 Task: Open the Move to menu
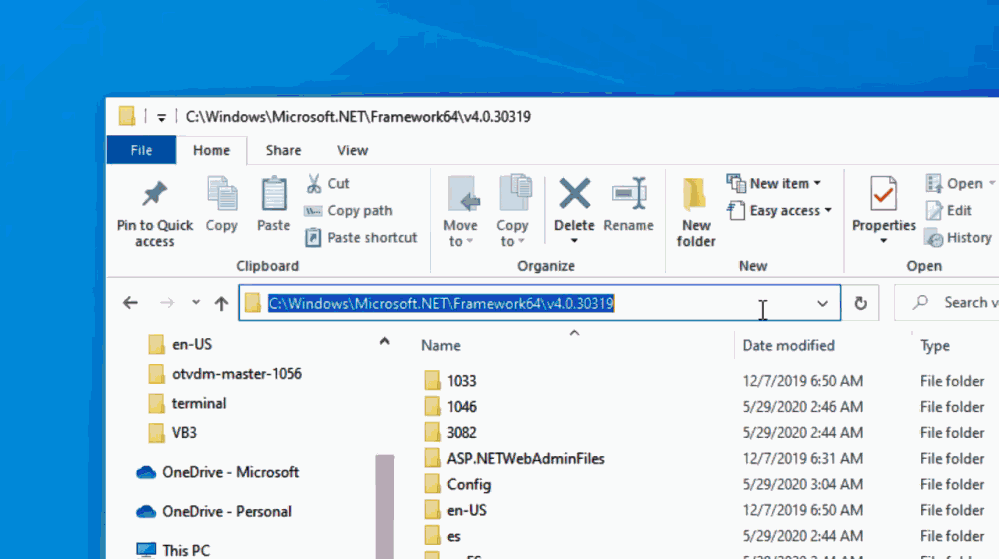(460, 212)
